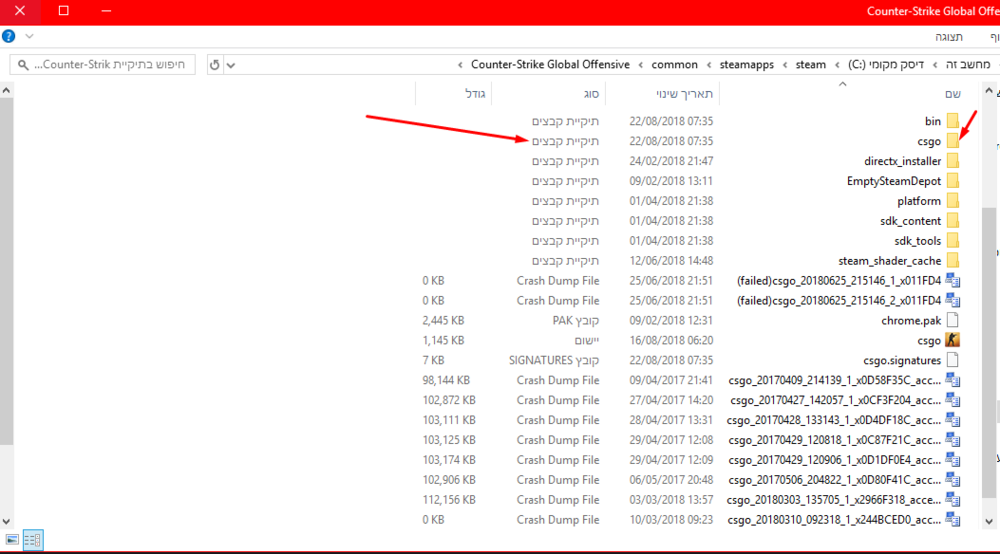Click the refresh button near address bar
This screenshot has height=554, width=1000.
point(214,65)
